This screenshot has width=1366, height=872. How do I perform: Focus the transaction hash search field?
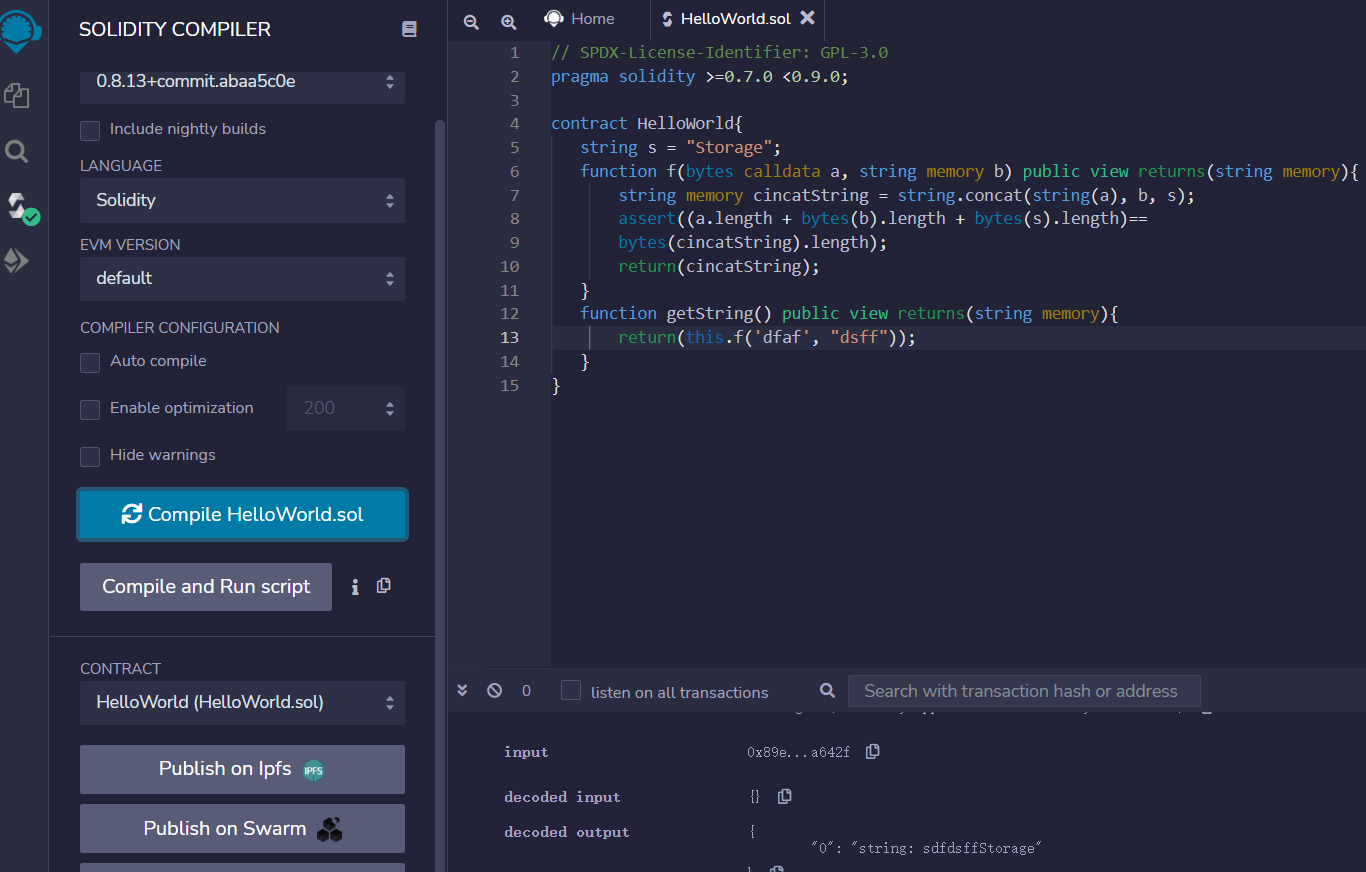1024,691
